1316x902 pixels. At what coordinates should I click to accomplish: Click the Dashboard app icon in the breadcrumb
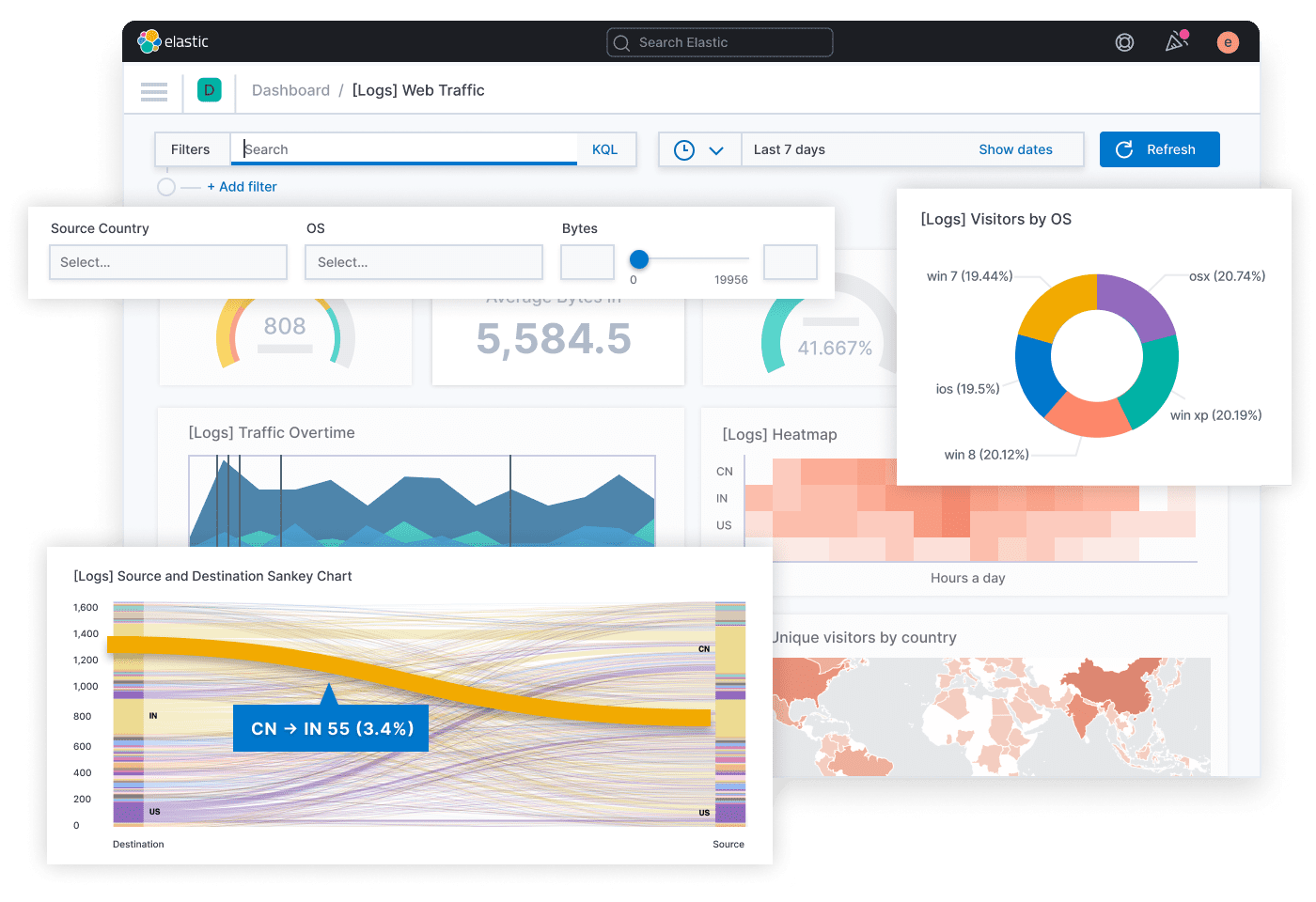[x=209, y=90]
